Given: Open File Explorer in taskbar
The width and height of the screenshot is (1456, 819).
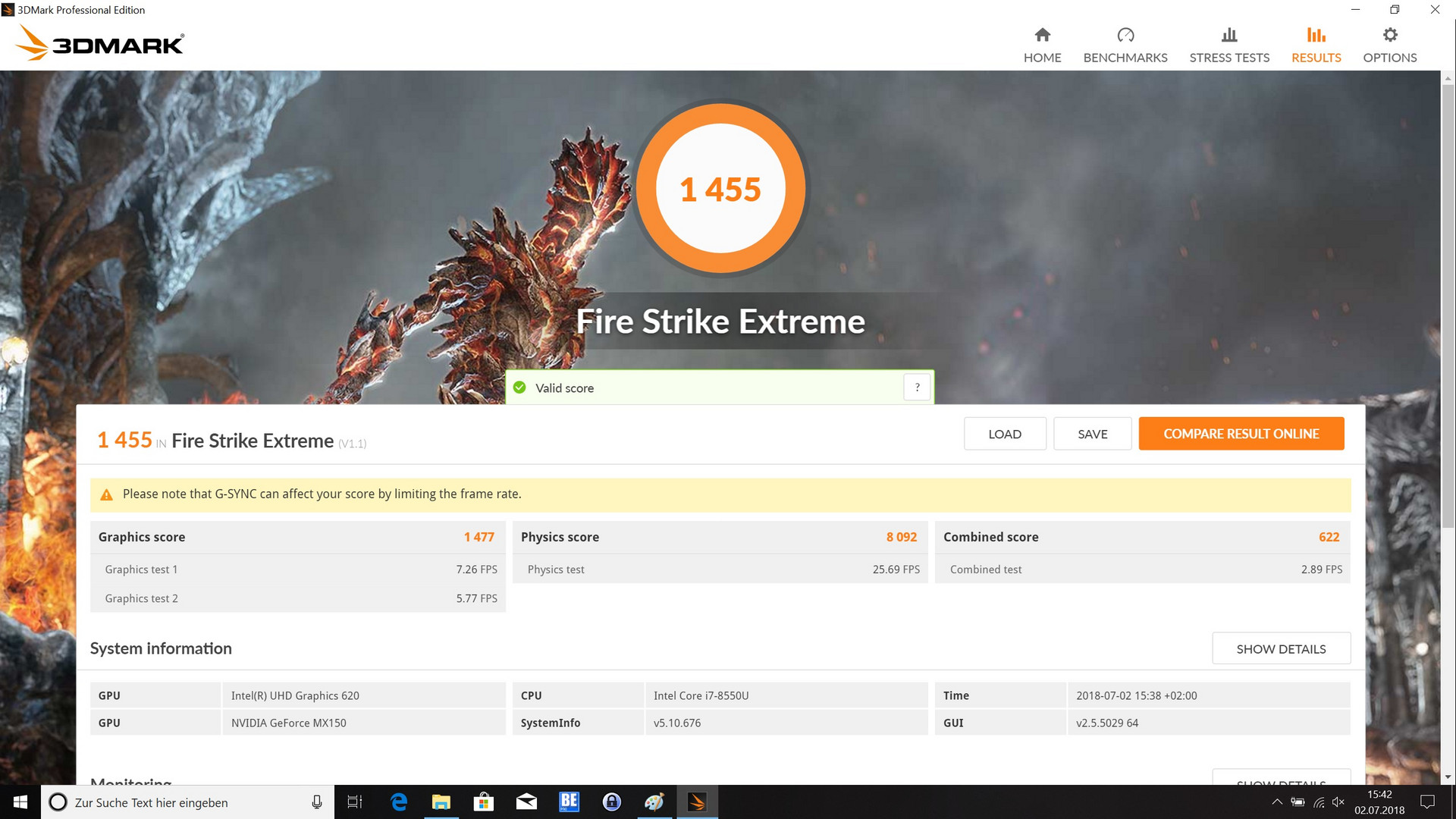Looking at the screenshot, I should [441, 802].
